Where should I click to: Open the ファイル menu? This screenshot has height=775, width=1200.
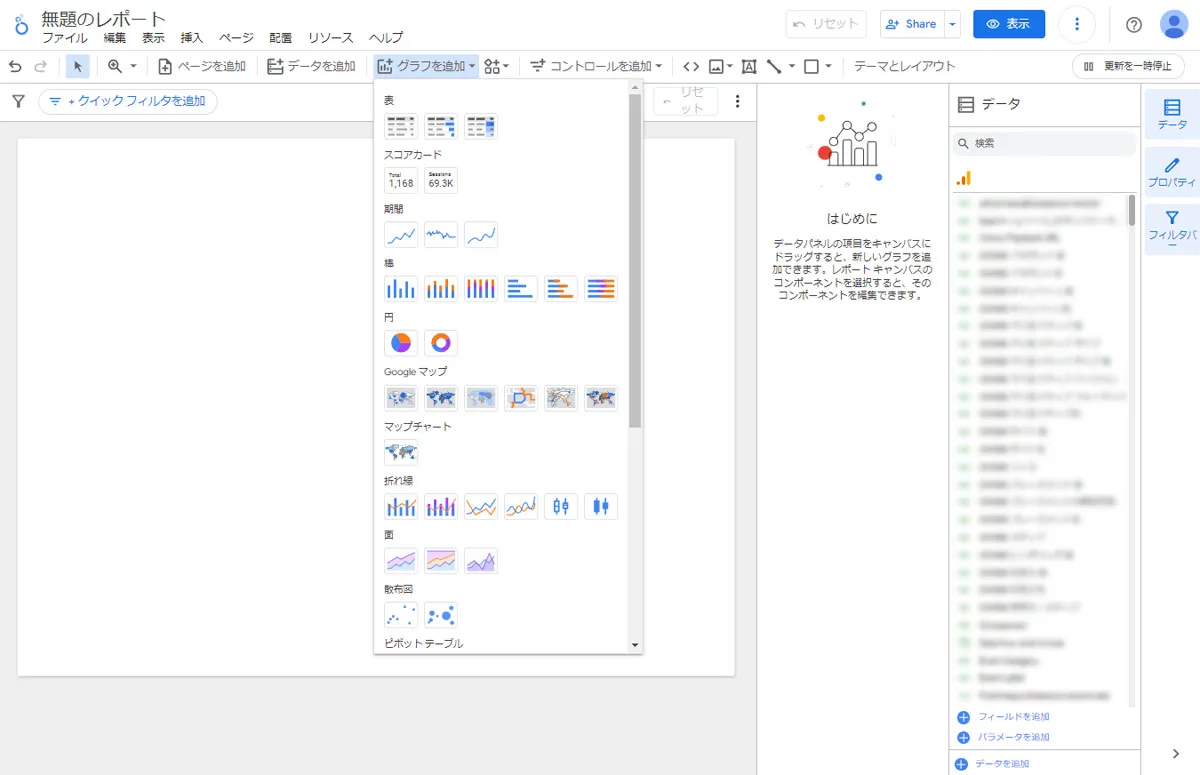coord(64,38)
